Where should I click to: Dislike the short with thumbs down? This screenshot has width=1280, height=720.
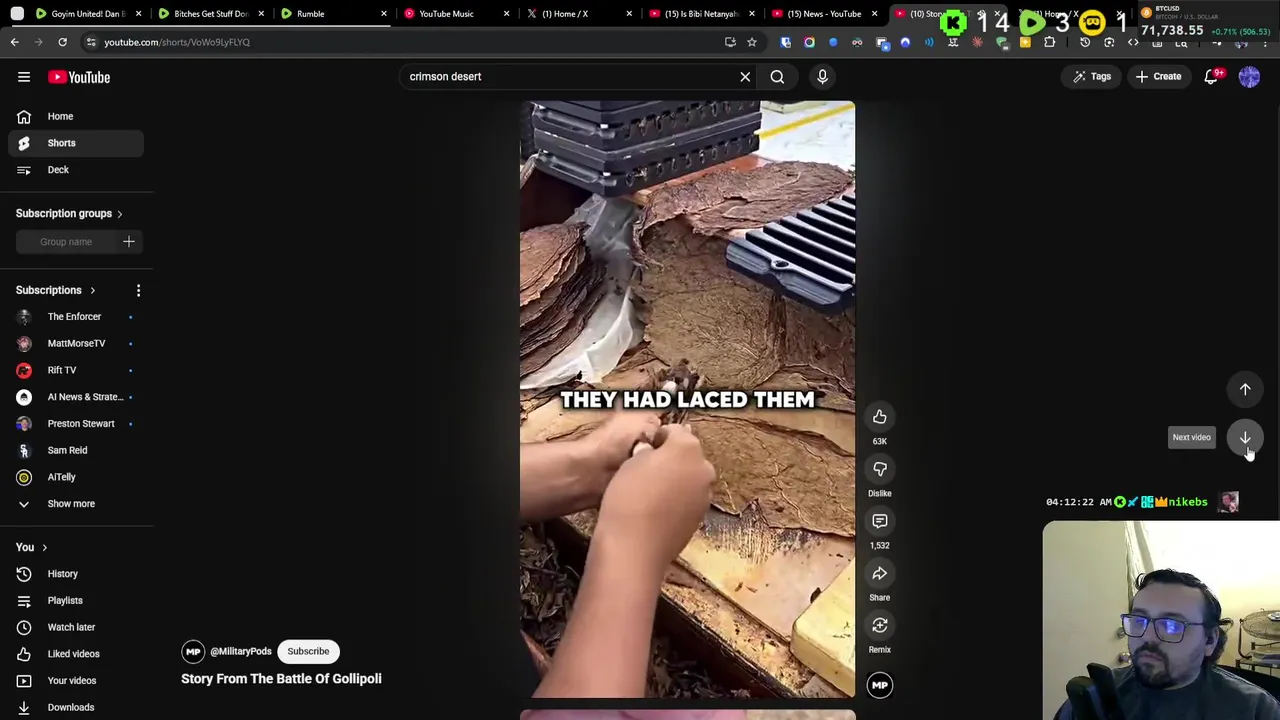(x=880, y=469)
